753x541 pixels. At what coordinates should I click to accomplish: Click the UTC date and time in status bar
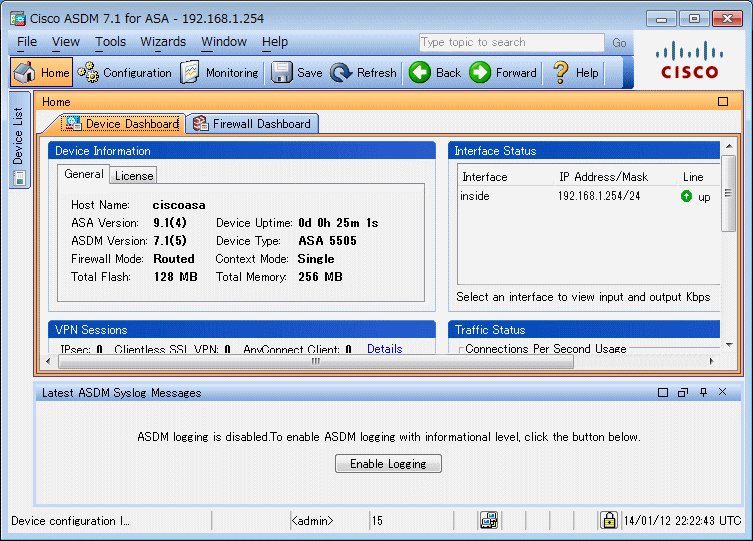click(x=682, y=521)
